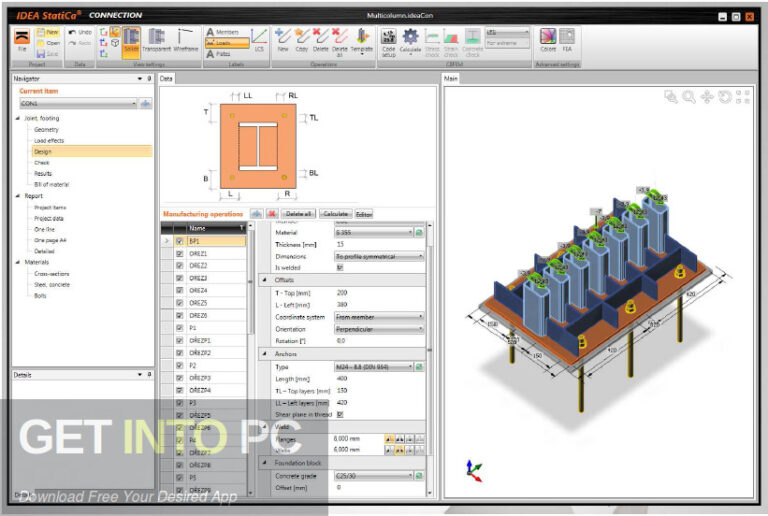Show Member labels

tap(223, 32)
